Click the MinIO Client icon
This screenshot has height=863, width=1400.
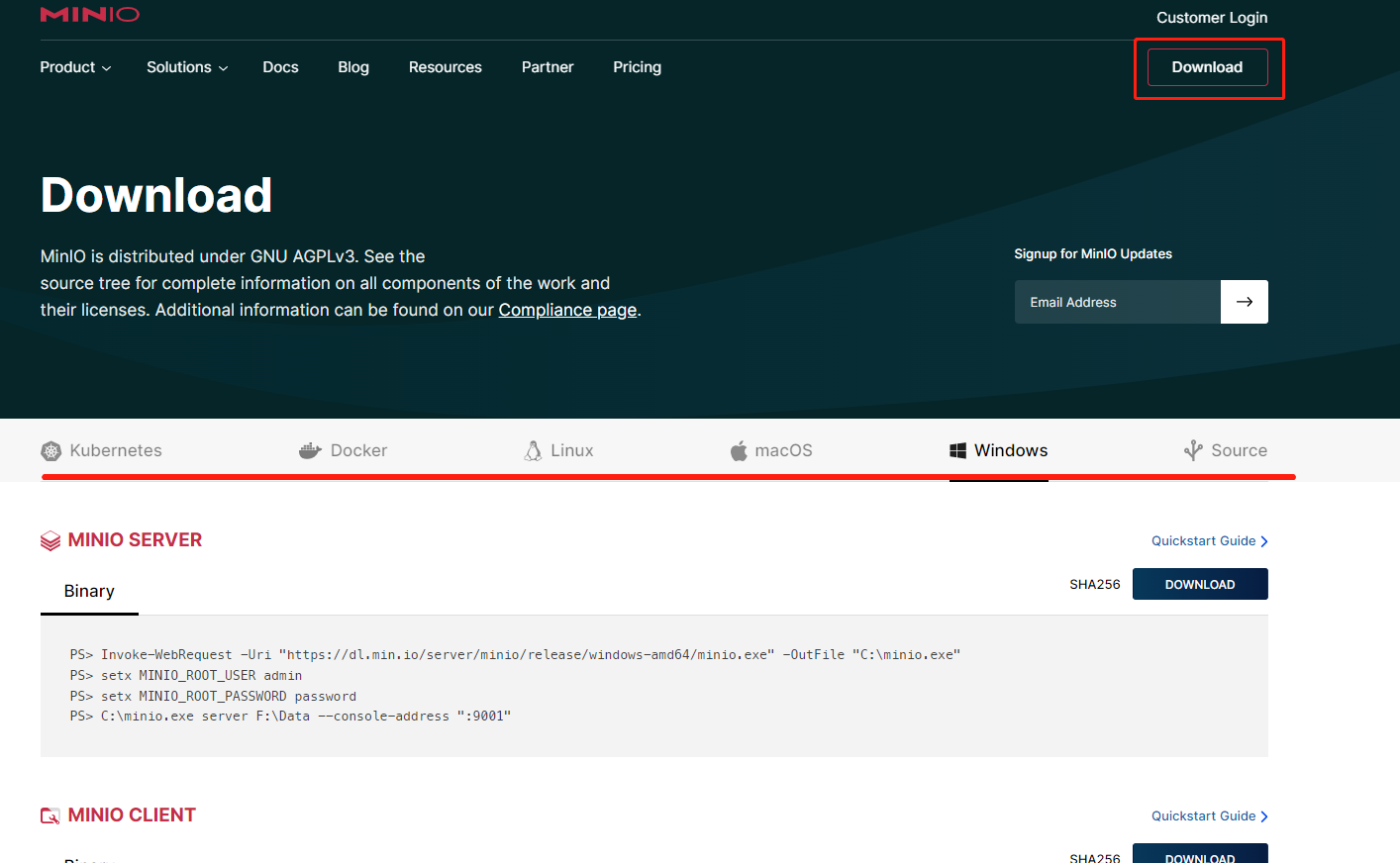(x=50, y=815)
